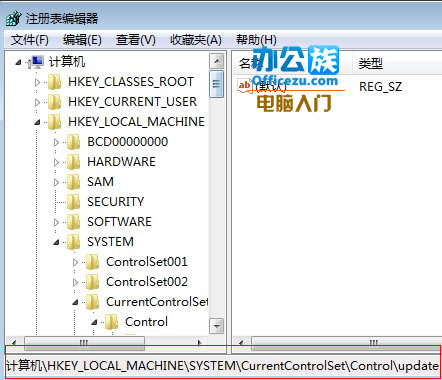Expand HARDWARE node
This screenshot has width=442, height=380.
tap(56, 162)
